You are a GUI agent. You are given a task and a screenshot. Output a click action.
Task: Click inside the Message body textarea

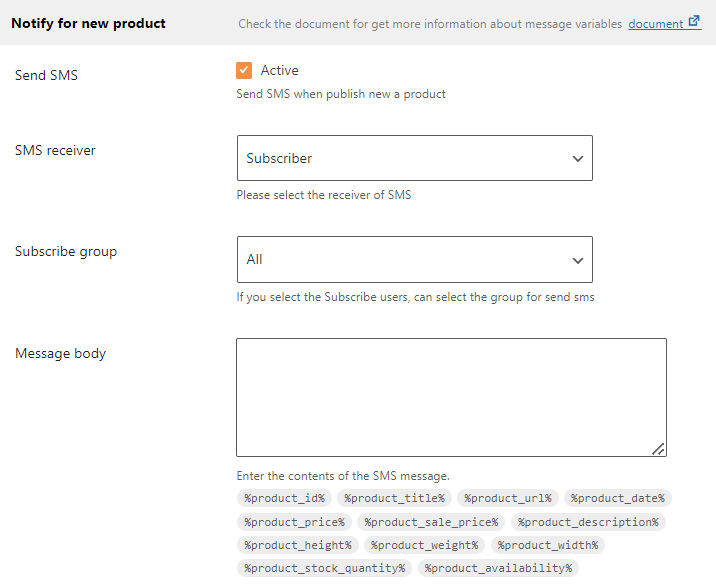click(451, 397)
